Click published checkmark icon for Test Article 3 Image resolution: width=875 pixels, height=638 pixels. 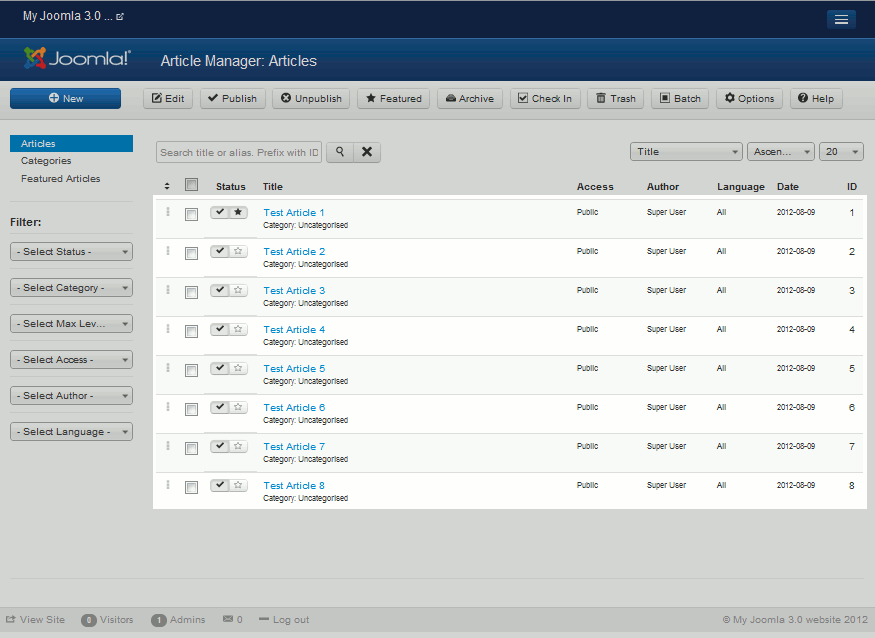click(x=220, y=290)
